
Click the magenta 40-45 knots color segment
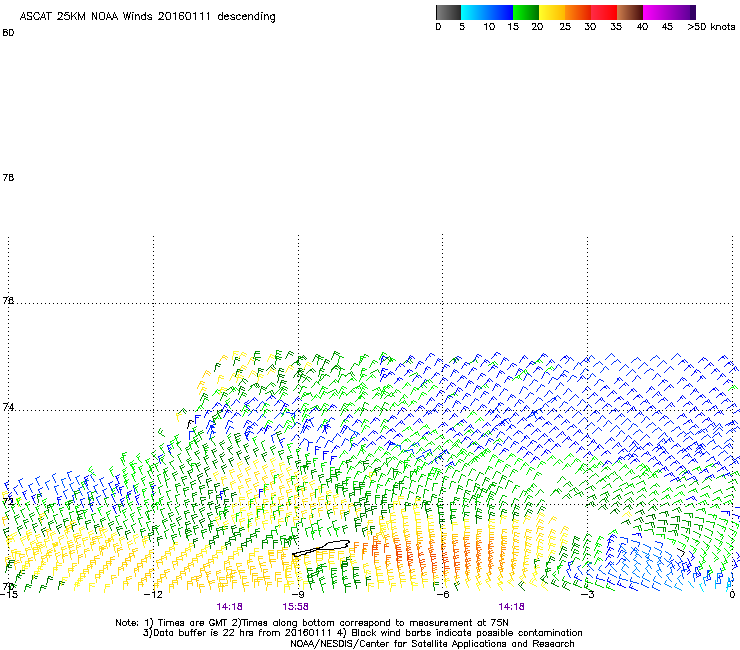[x=655, y=12]
